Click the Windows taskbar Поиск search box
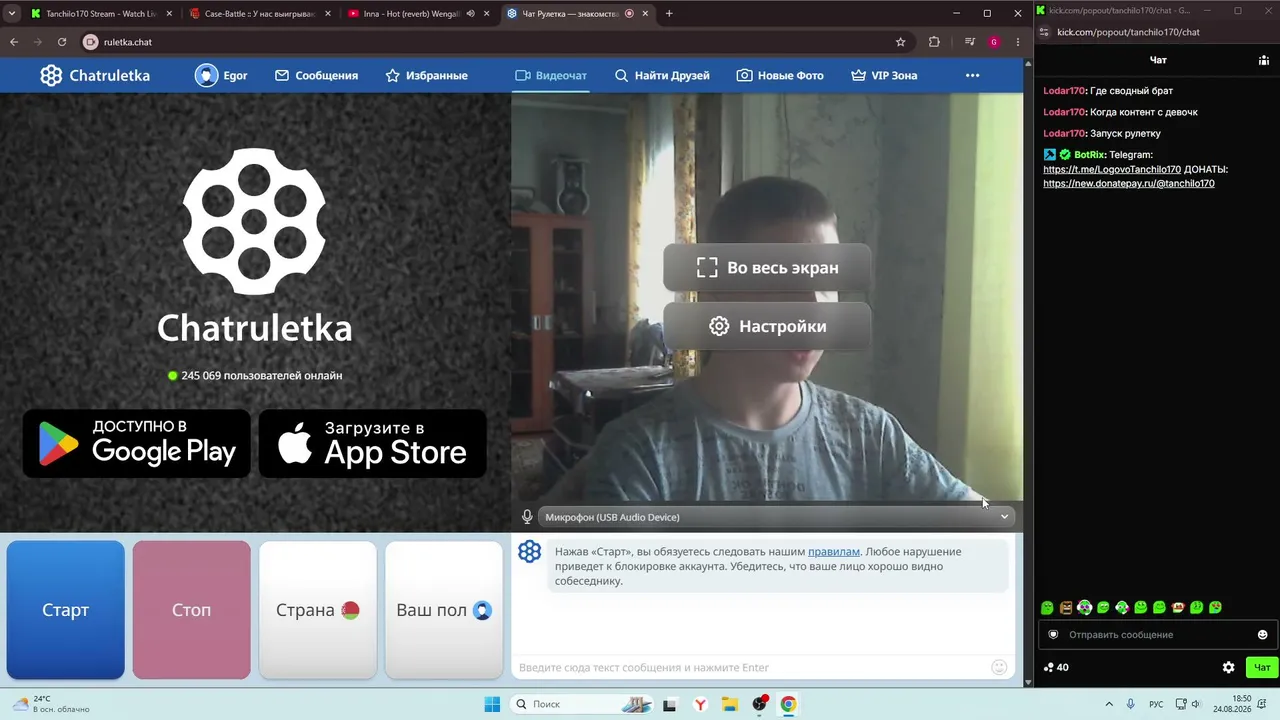Screen dimensions: 1280x720 point(583,704)
